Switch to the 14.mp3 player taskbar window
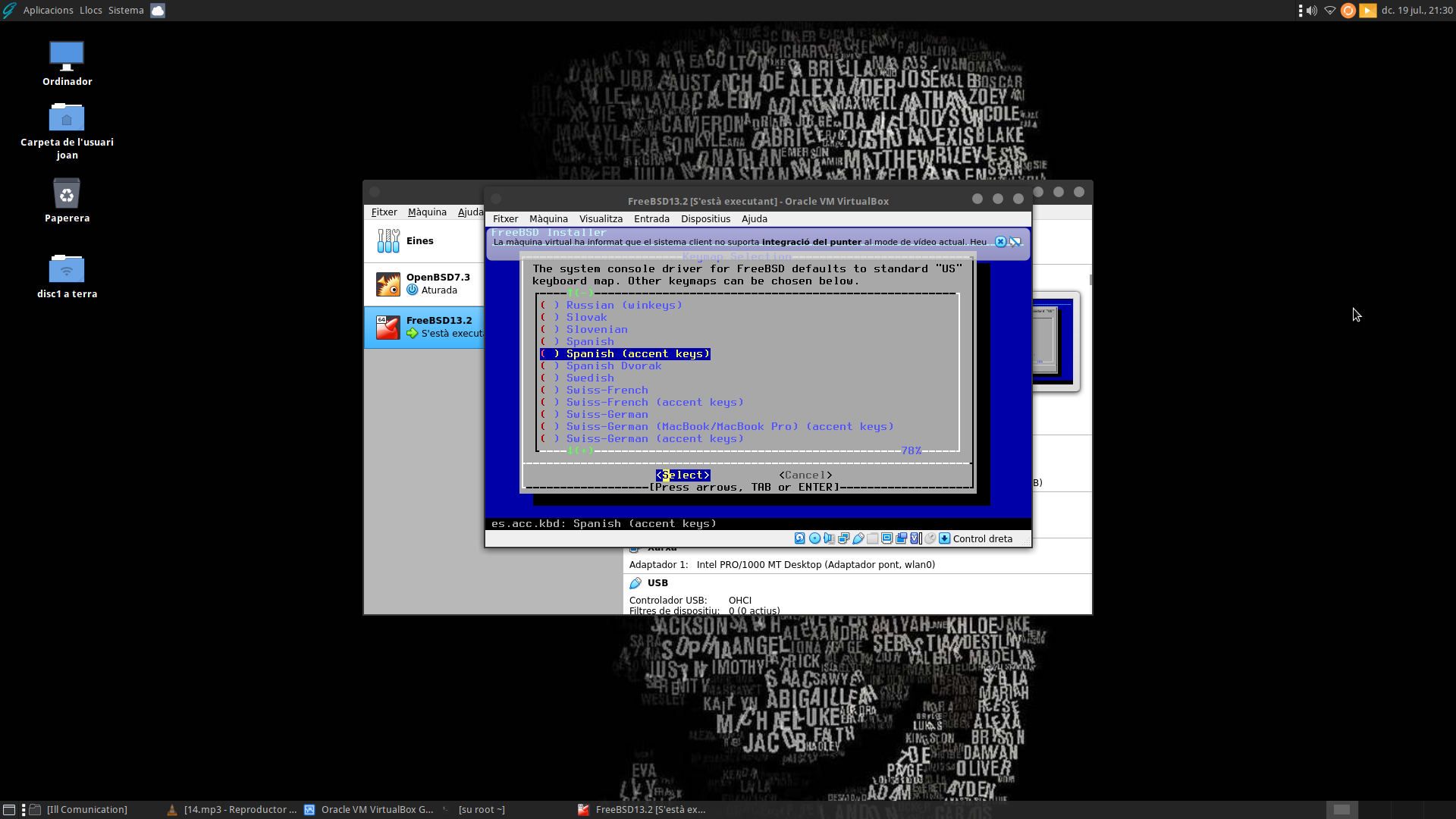 pos(232,810)
